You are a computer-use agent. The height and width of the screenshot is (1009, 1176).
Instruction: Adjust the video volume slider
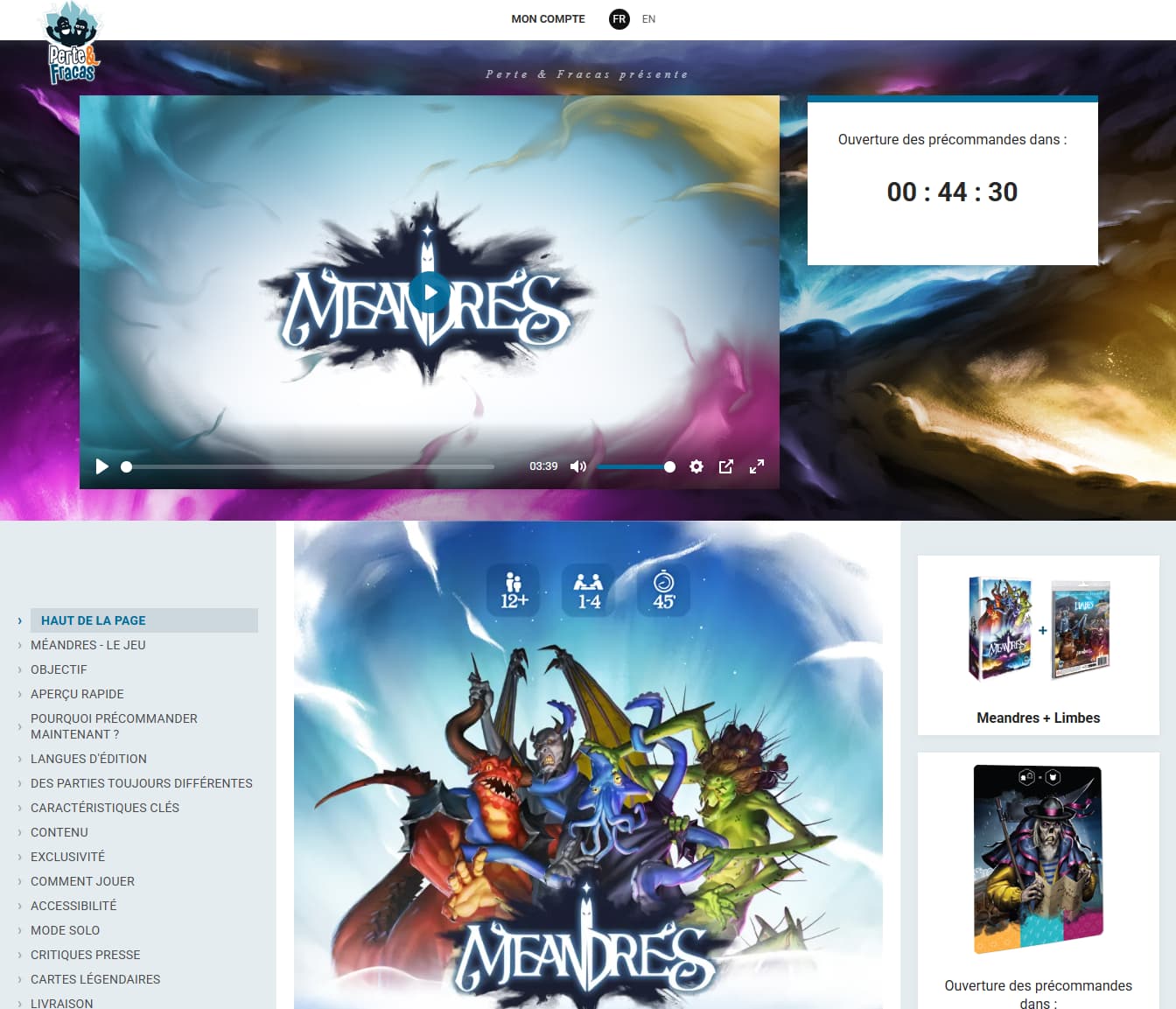tap(636, 466)
